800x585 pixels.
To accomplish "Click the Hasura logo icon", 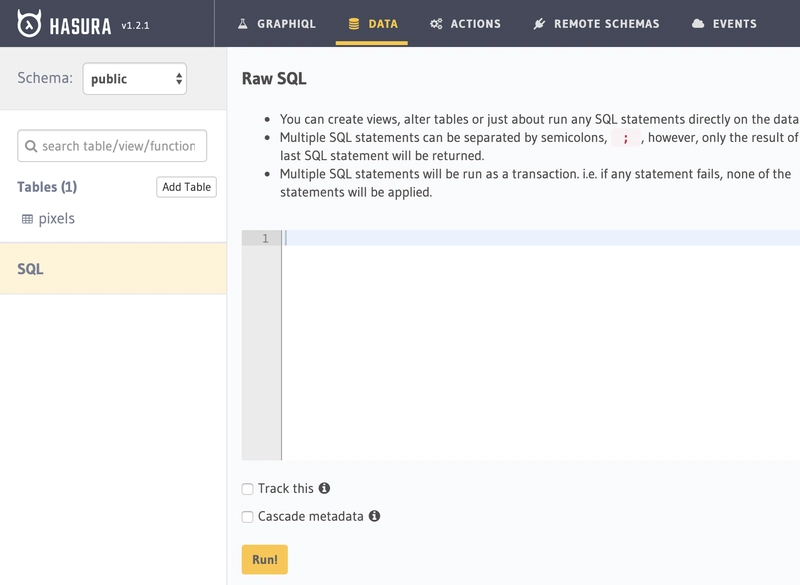I will [29, 23].
